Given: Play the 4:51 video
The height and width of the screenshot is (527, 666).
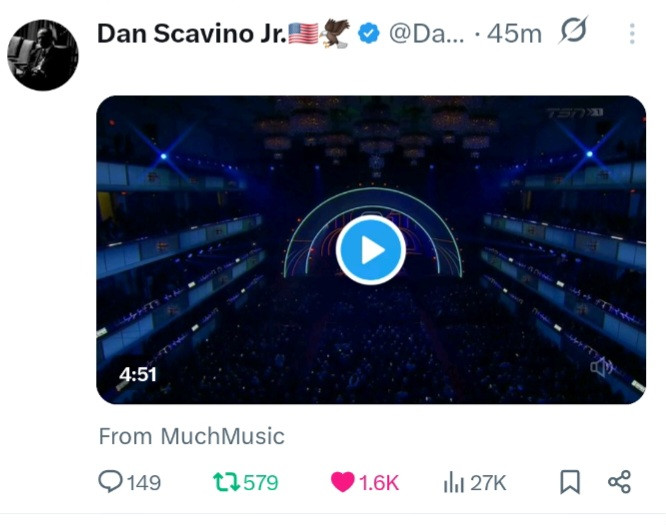Looking at the screenshot, I should pos(370,250).
